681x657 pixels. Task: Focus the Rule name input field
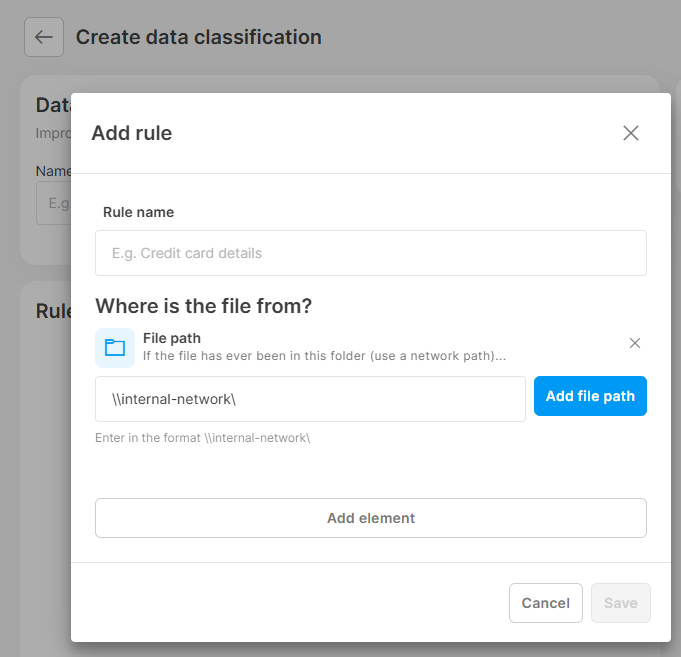[x=370, y=253]
